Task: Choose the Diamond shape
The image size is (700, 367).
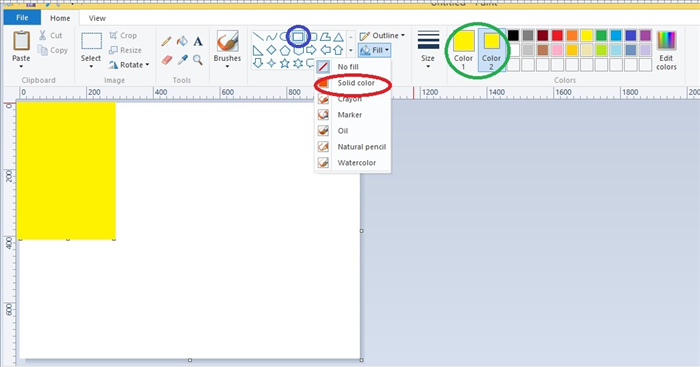Action: click(x=271, y=50)
